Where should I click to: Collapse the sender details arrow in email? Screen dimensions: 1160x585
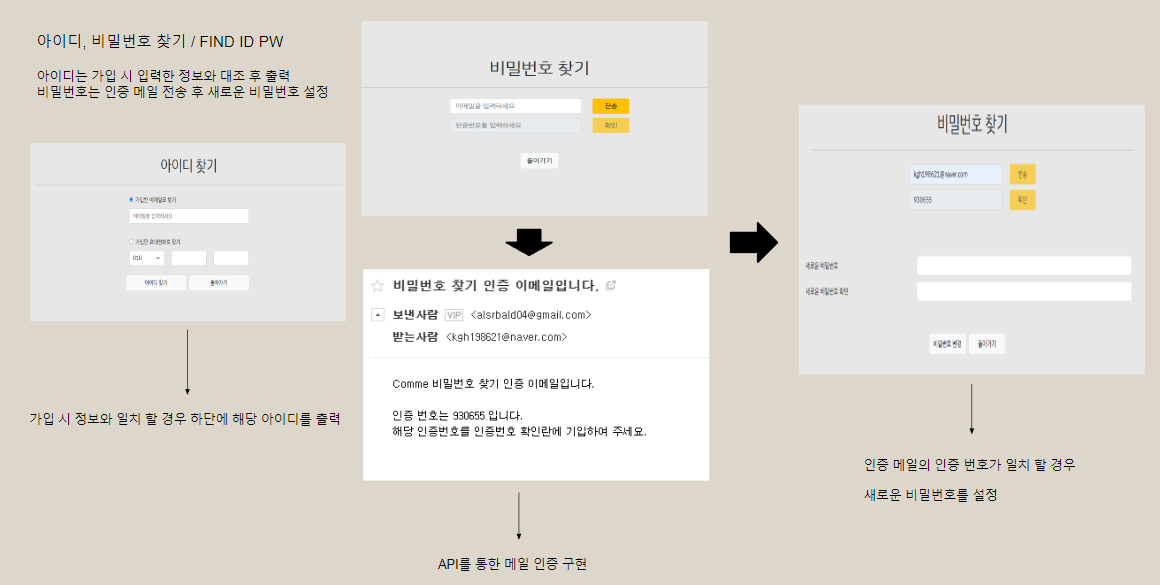click(377, 315)
